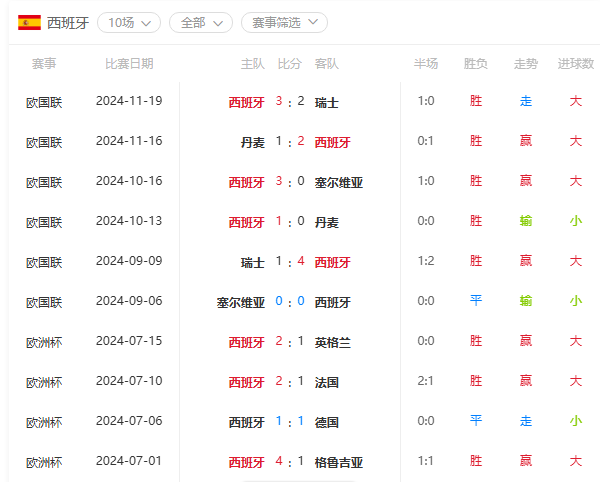
Task: Open the 全部 filter dropdown
Action: coord(201,23)
